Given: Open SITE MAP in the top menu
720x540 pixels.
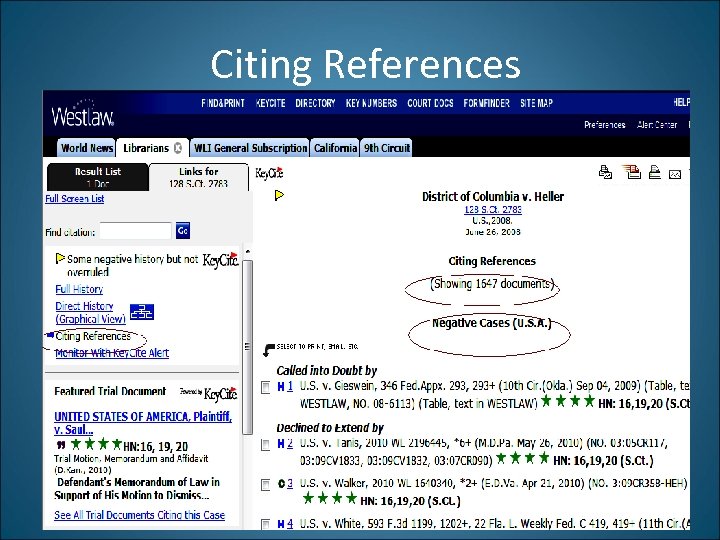Looking at the screenshot, I should point(536,103).
